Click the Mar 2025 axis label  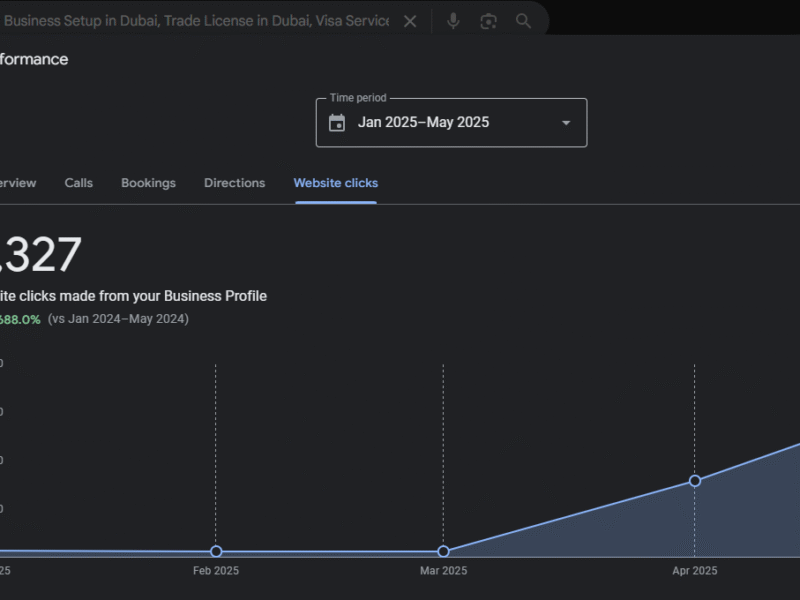pos(443,571)
